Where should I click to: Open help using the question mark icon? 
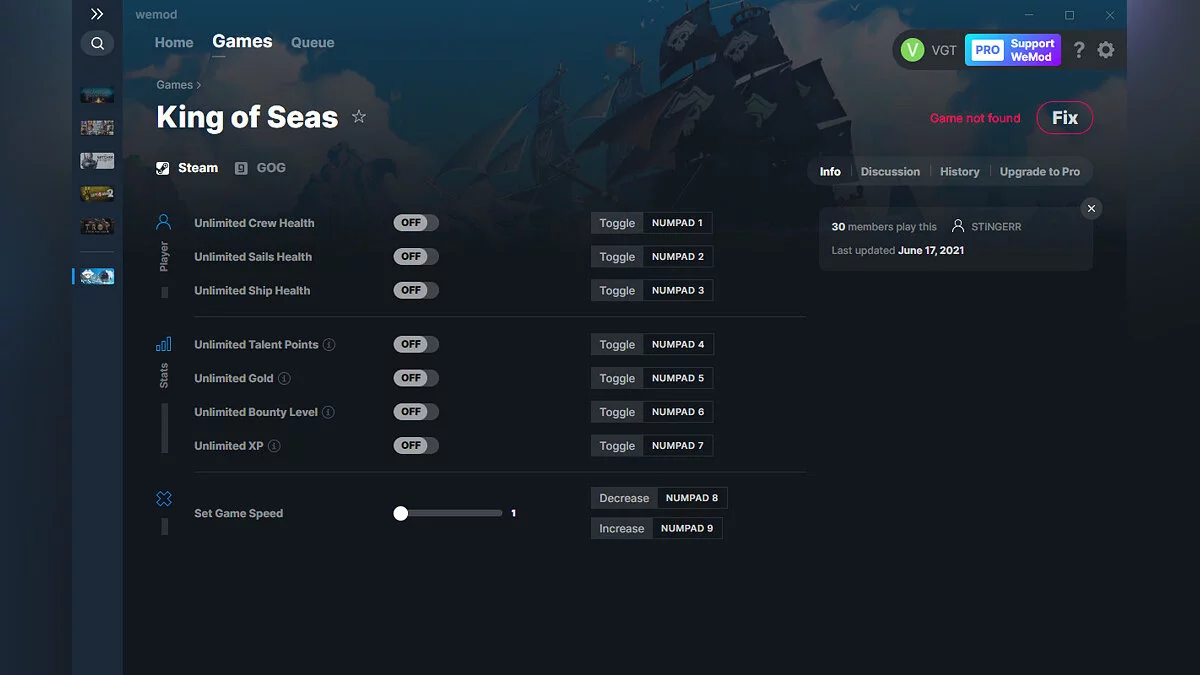tap(1078, 49)
